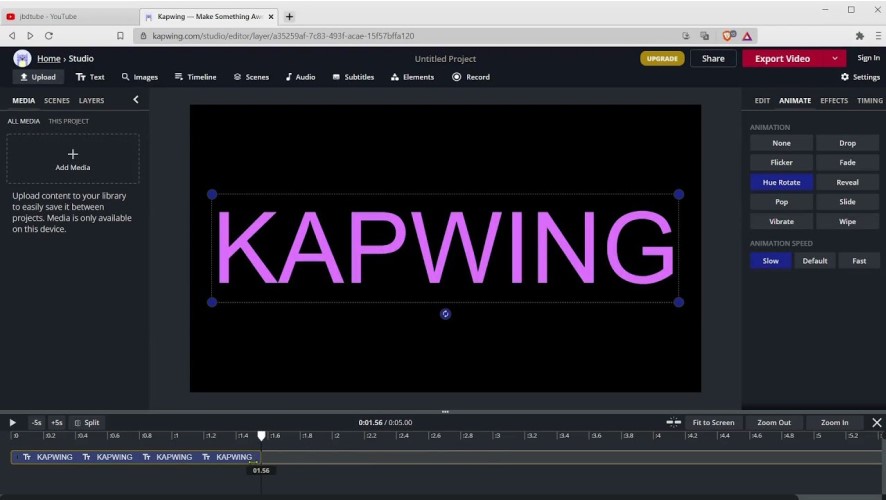Select None animation
886x500 pixels.
click(781, 143)
